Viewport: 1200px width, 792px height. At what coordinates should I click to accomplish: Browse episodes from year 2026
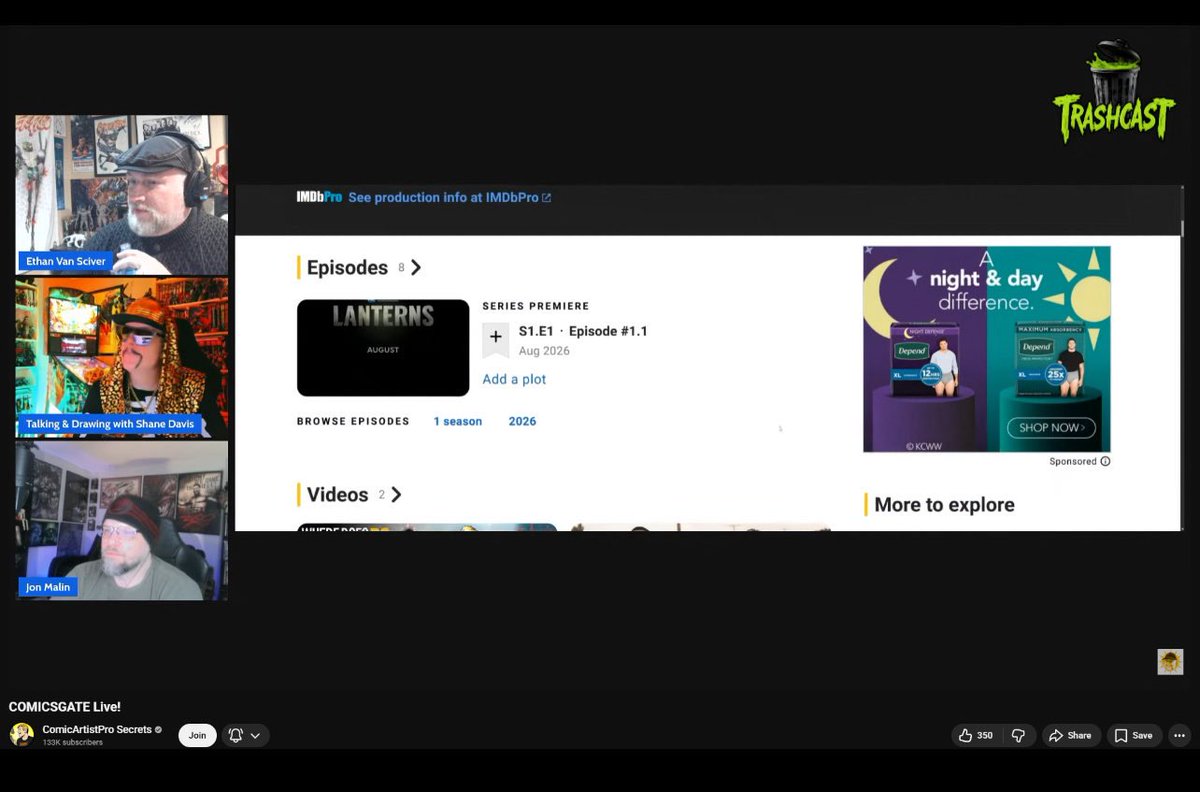522,422
